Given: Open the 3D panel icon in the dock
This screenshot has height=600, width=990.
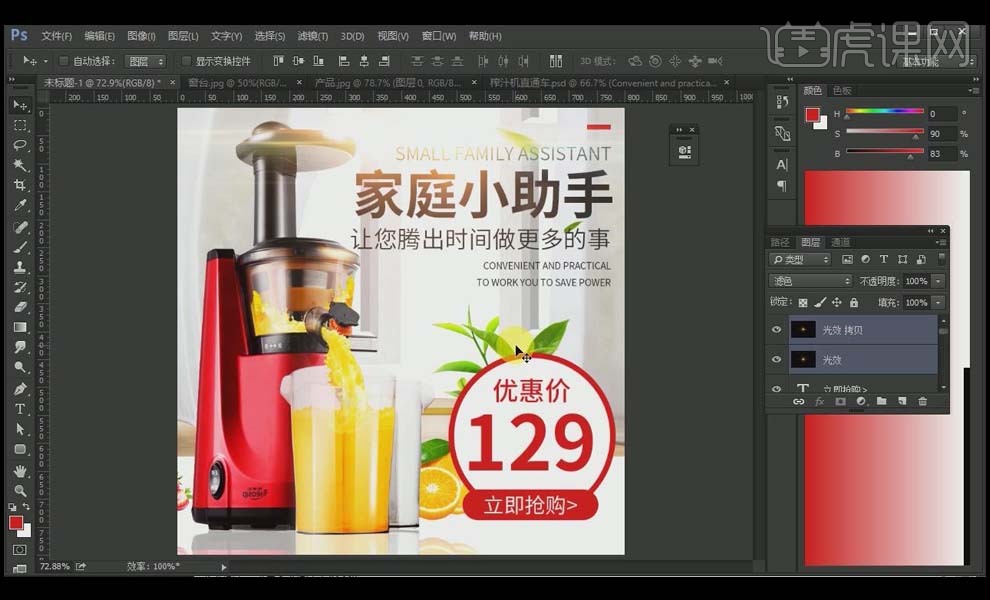Looking at the screenshot, I should [782, 133].
